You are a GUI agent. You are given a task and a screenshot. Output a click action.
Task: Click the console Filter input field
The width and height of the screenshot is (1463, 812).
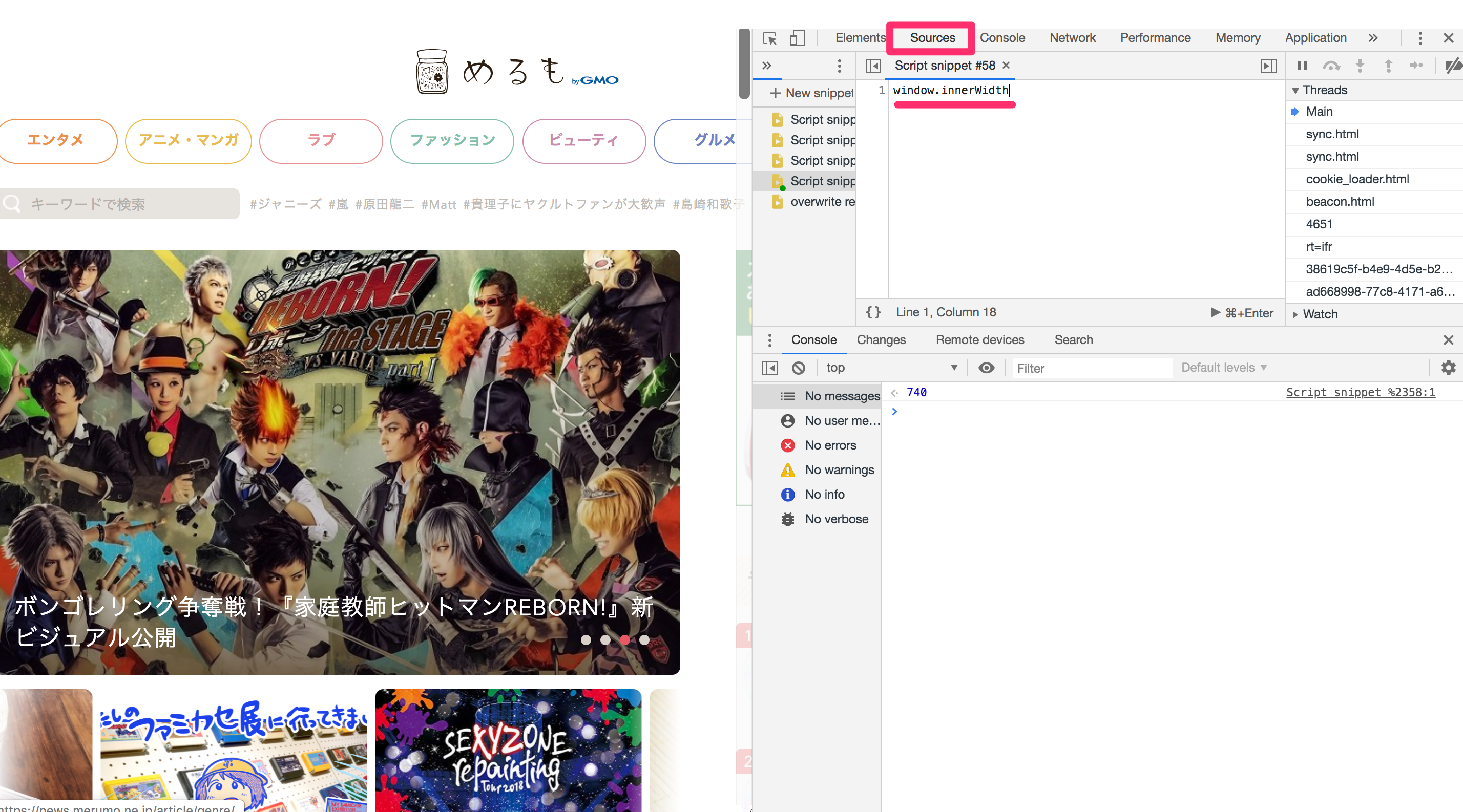[1091, 368]
